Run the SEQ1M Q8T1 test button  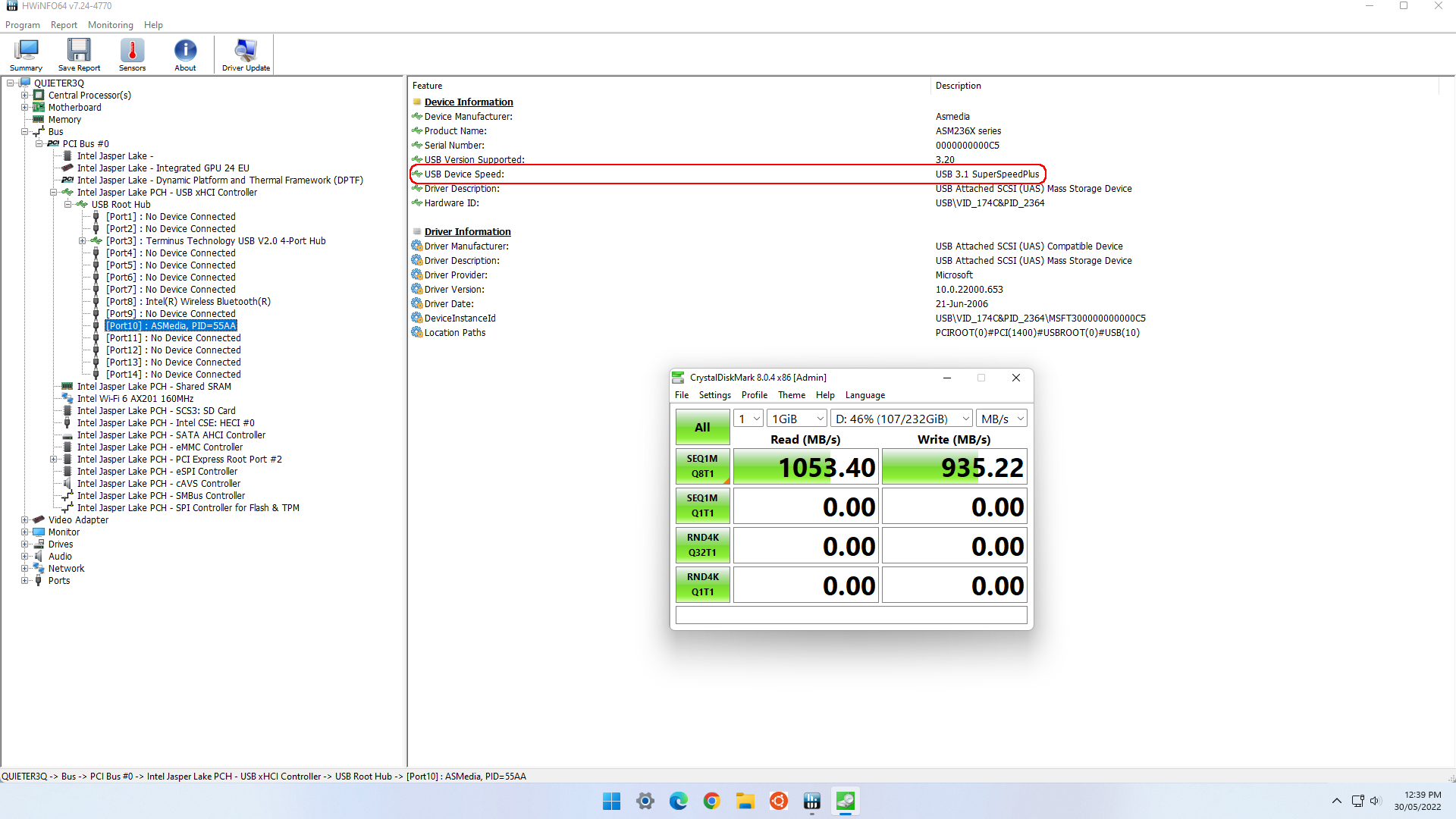pyautogui.click(x=702, y=466)
